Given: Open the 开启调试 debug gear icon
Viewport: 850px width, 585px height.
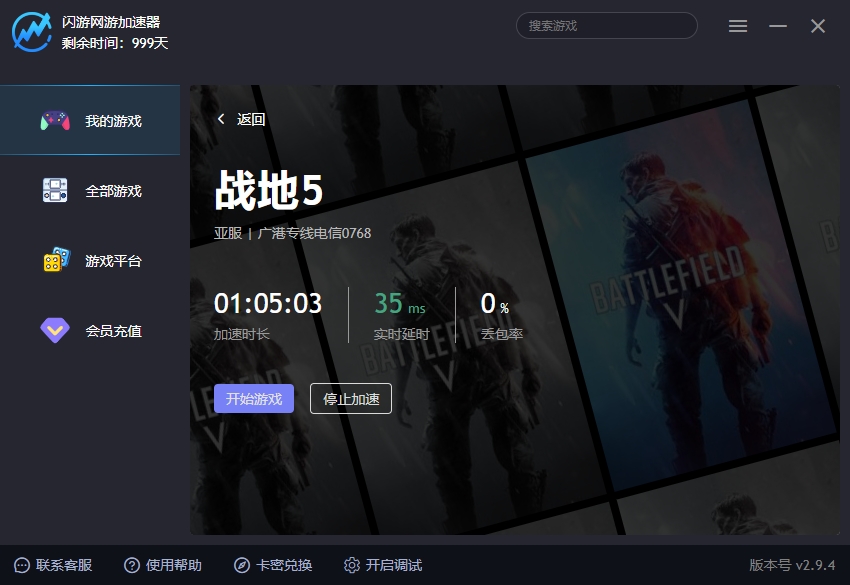Looking at the screenshot, I should point(352,565).
